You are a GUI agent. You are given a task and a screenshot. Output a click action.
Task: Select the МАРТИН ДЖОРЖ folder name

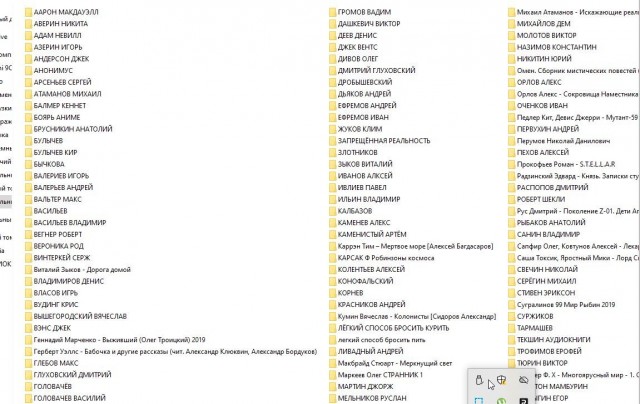coord(365,386)
